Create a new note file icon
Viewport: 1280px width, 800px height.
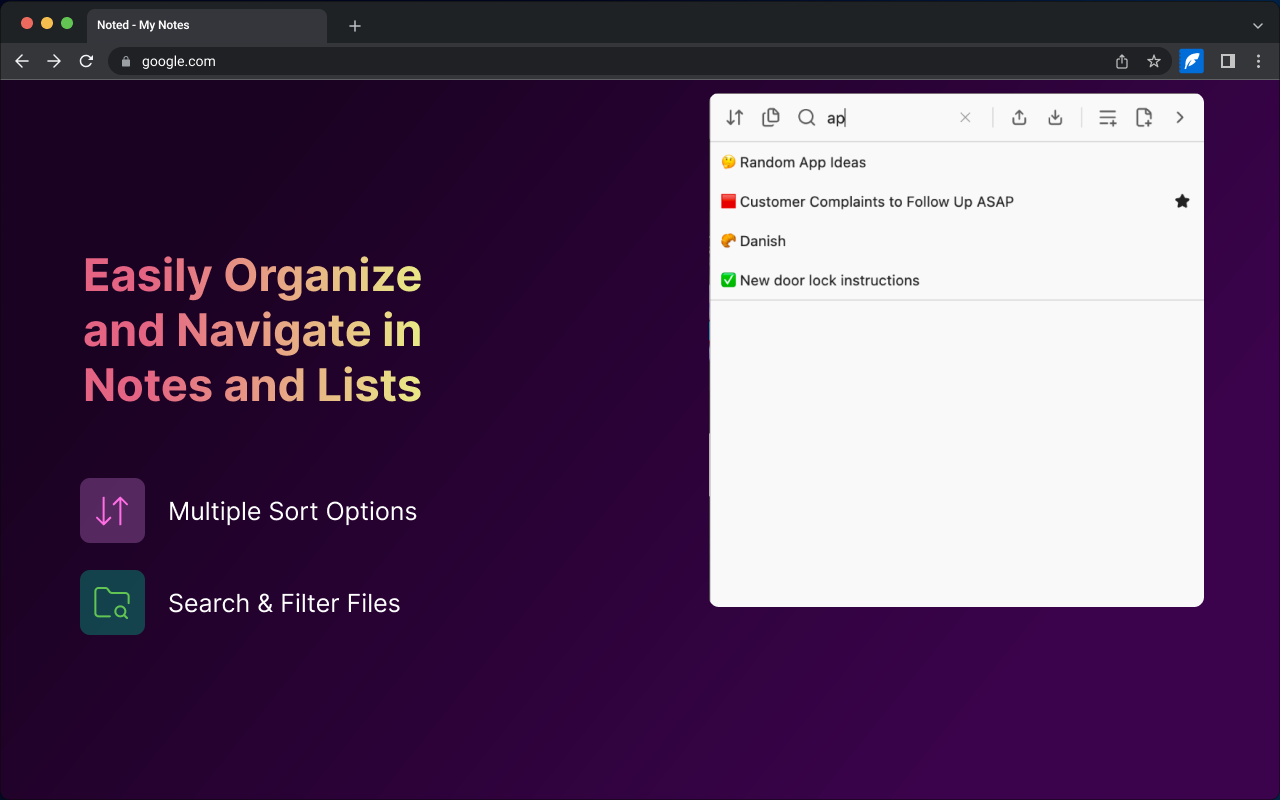(1144, 118)
